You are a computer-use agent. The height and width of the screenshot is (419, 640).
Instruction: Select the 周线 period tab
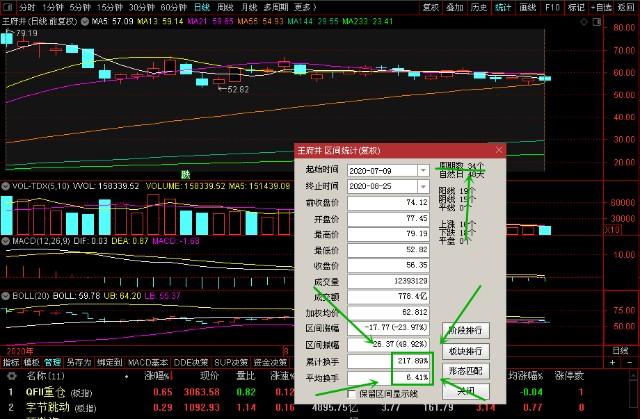[225, 7]
